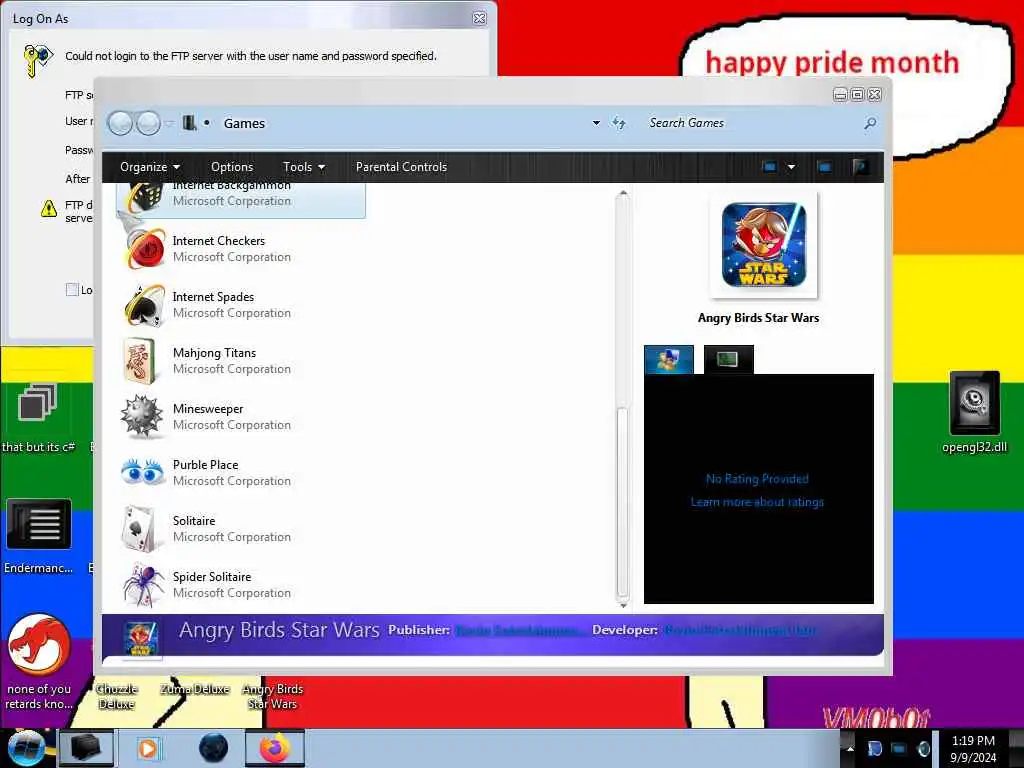Expand the view options dropdown arrow
Image resolution: width=1024 pixels, height=768 pixels.
tap(791, 167)
